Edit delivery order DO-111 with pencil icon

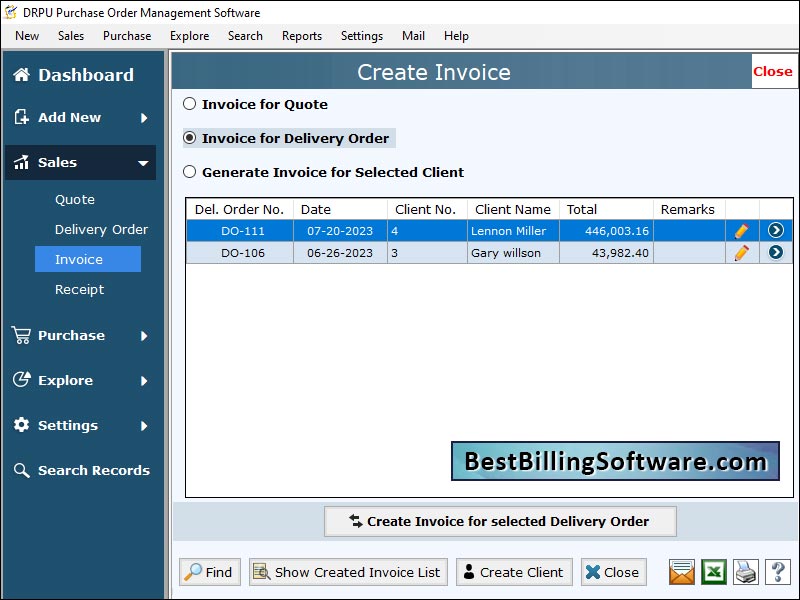[x=741, y=230]
